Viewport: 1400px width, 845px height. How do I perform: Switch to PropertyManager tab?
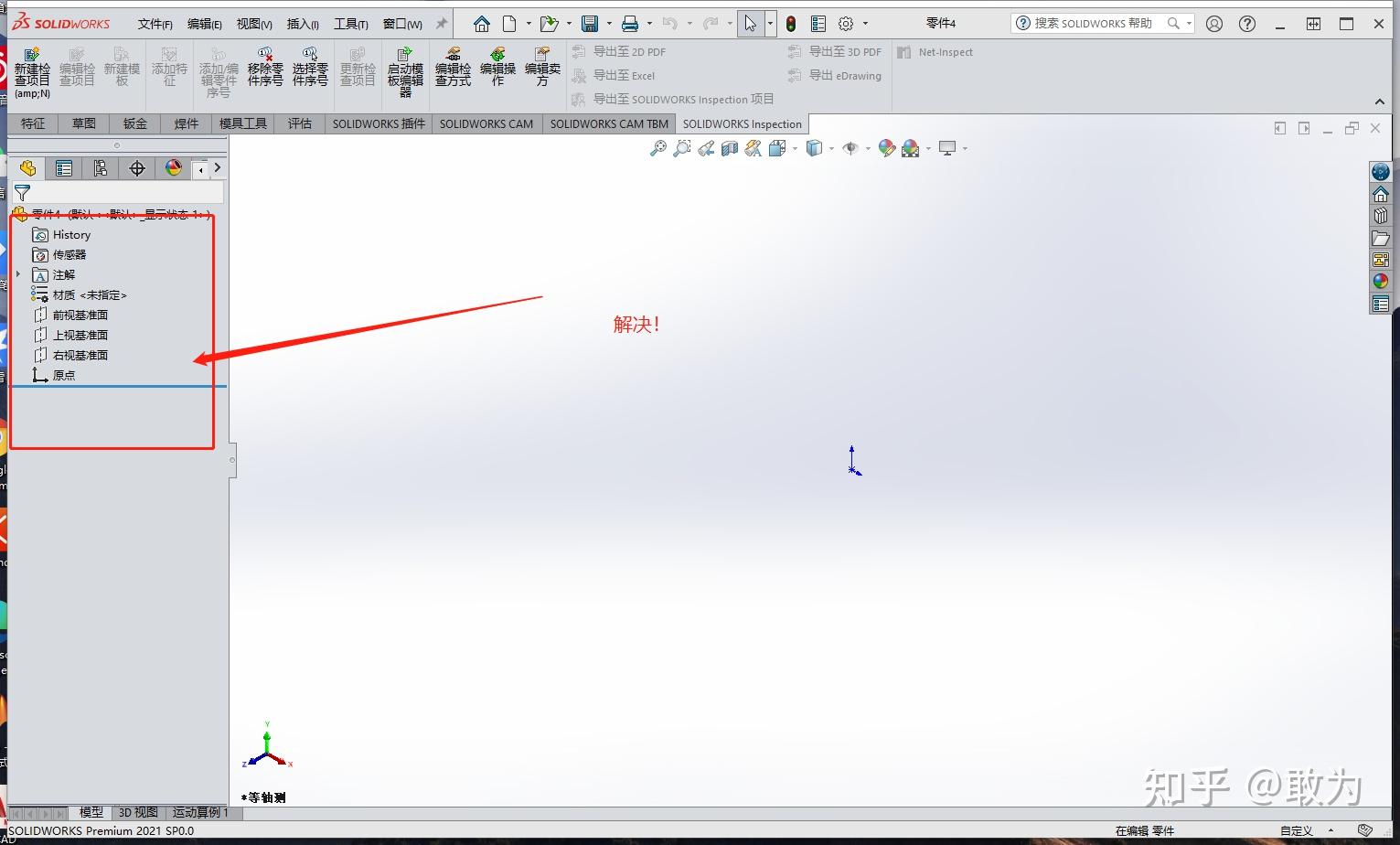click(64, 168)
